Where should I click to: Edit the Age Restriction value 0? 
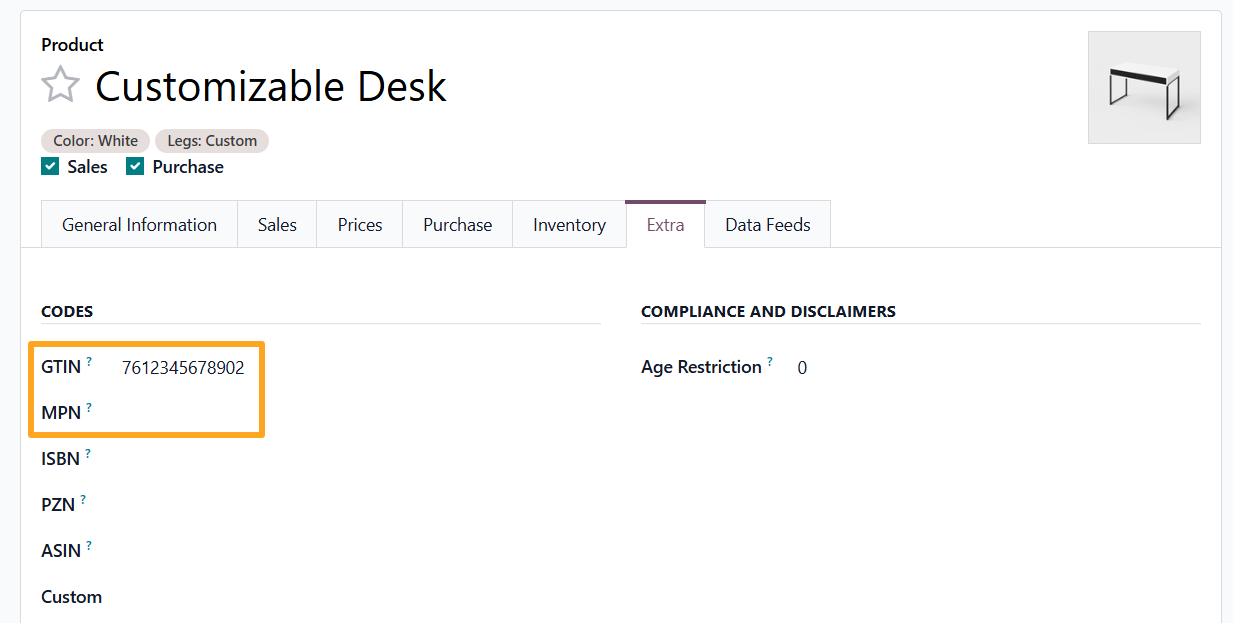coord(802,368)
